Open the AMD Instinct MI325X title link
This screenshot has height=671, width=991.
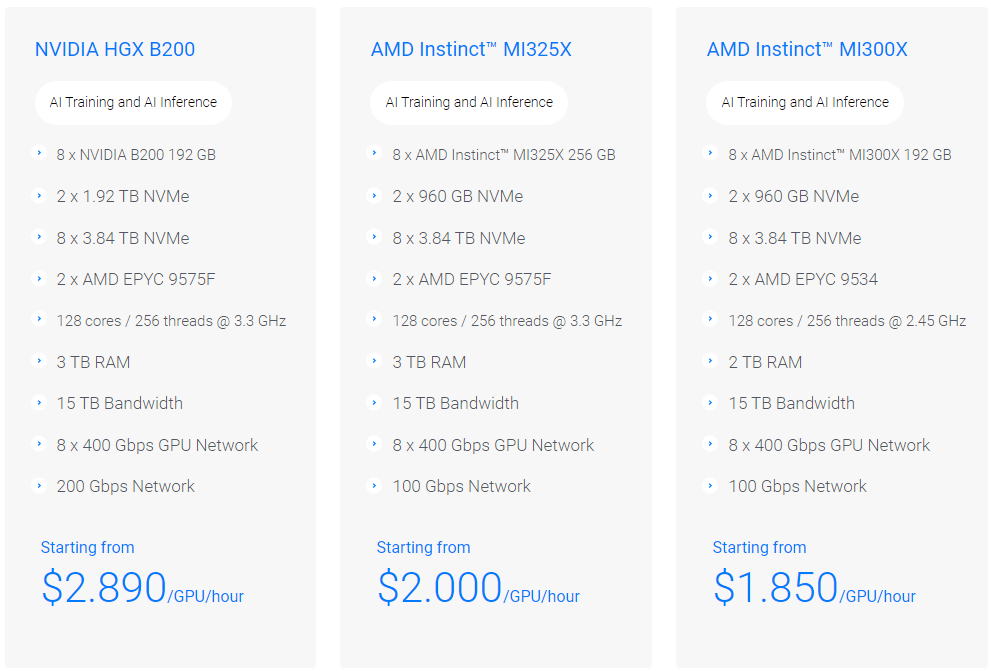471,49
